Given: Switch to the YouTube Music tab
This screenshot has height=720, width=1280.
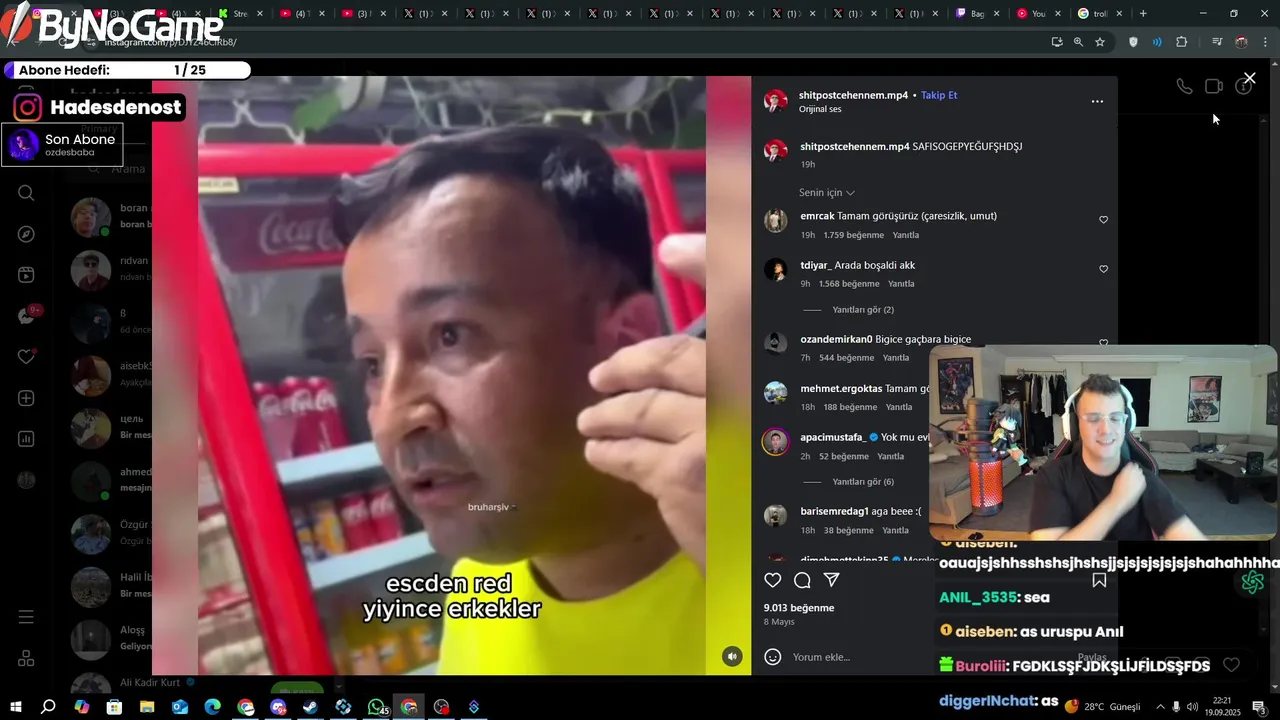Looking at the screenshot, I should (1031, 14).
